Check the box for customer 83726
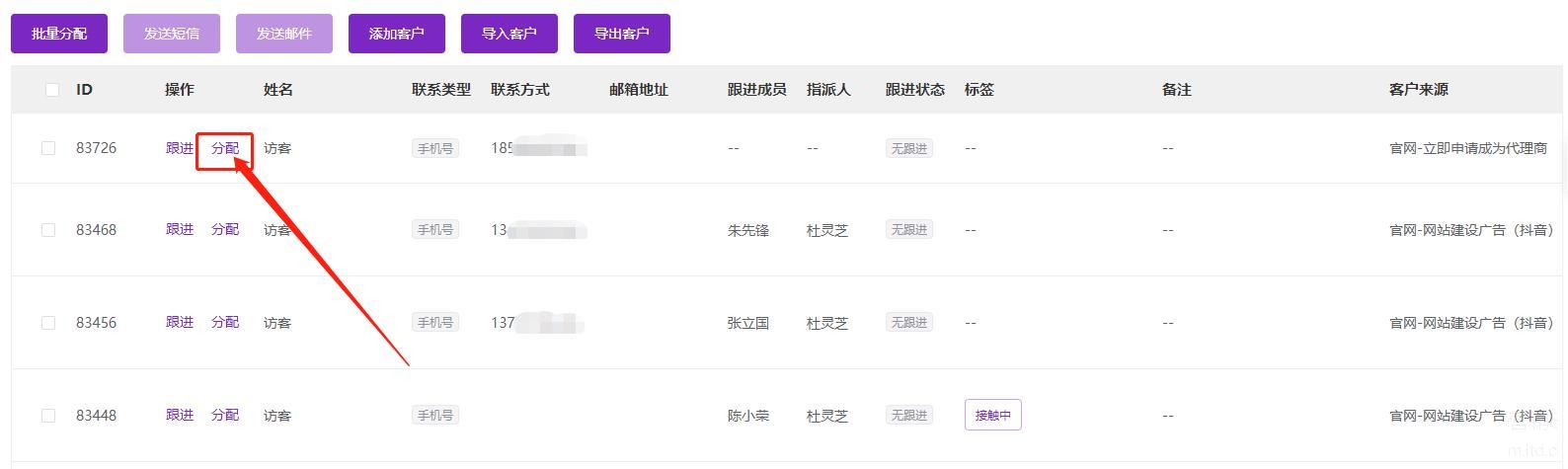 [48, 148]
